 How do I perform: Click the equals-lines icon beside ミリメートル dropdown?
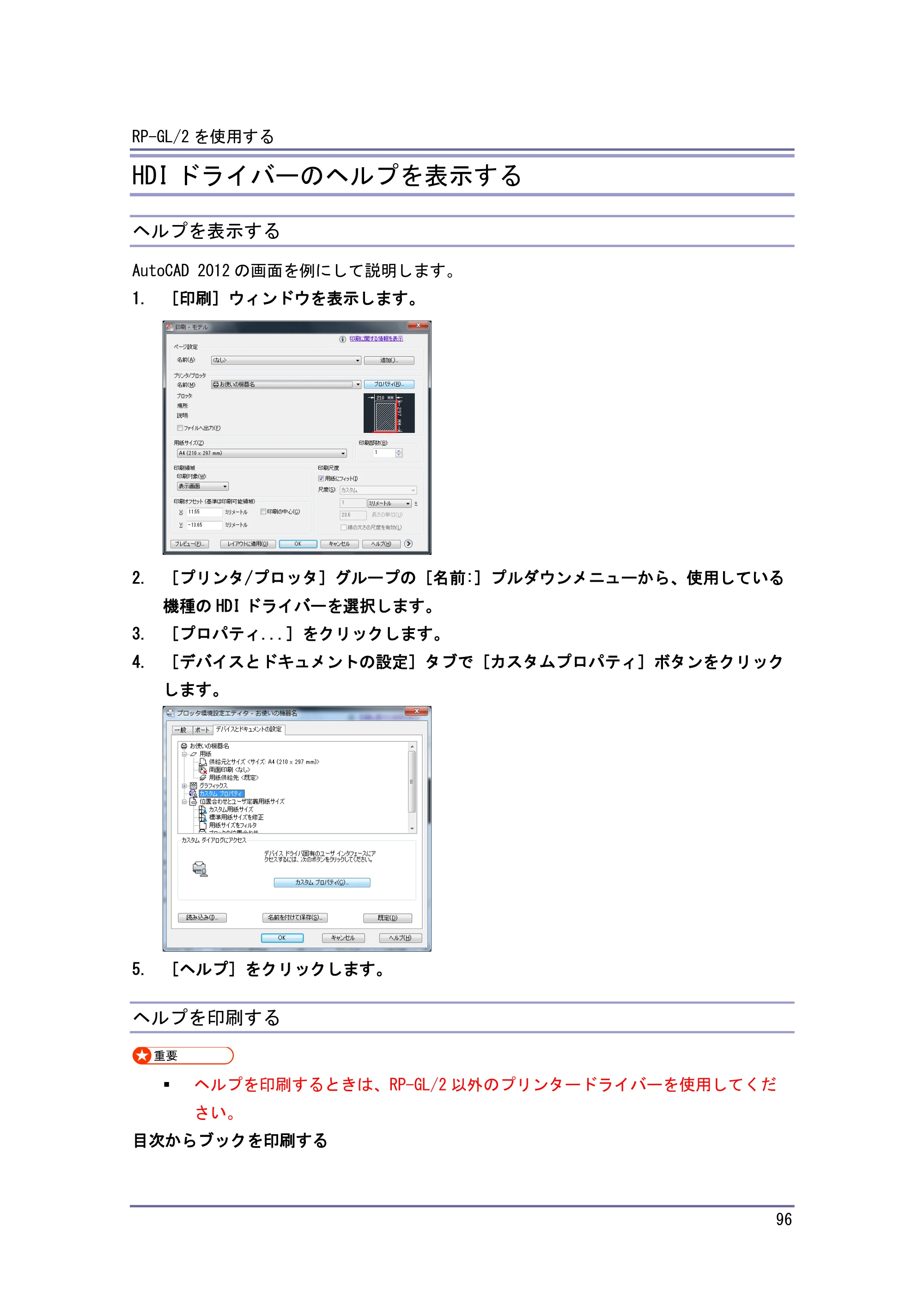coord(416,504)
